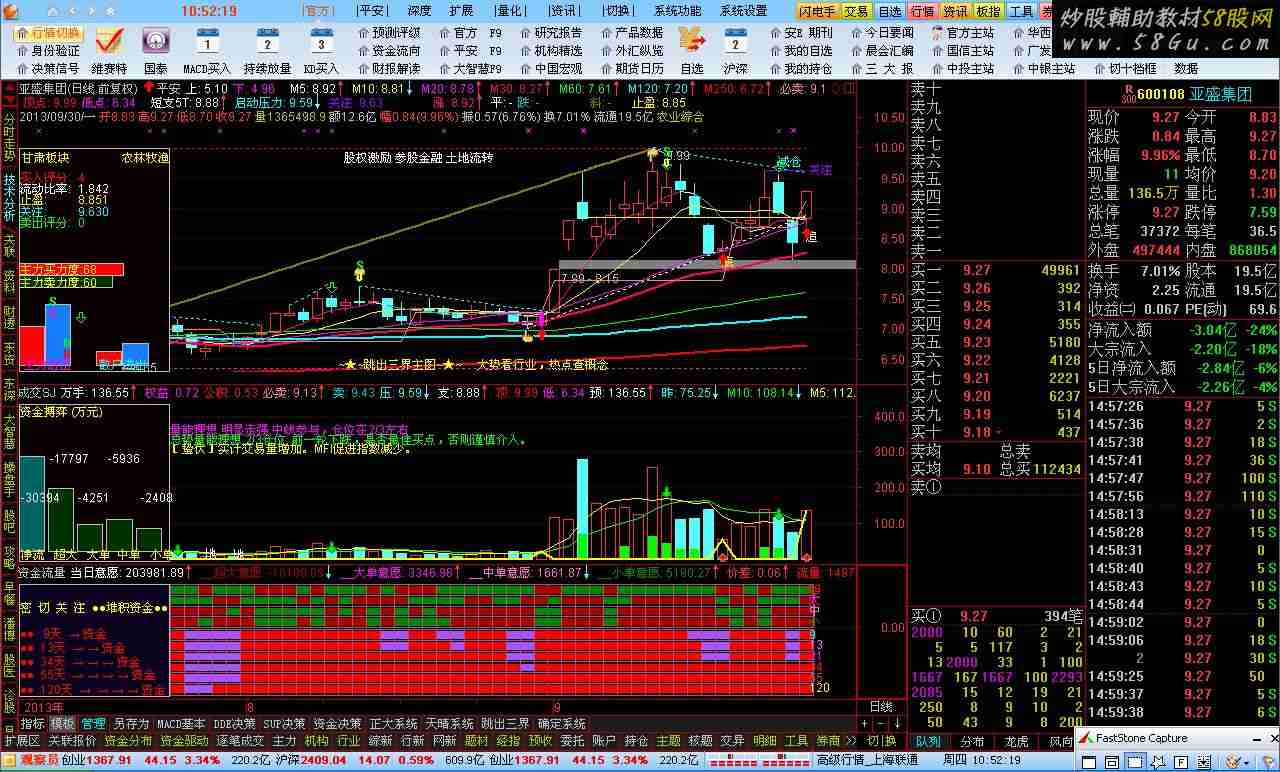Open the 扩展 menu
1280x772 pixels.
coord(461,11)
